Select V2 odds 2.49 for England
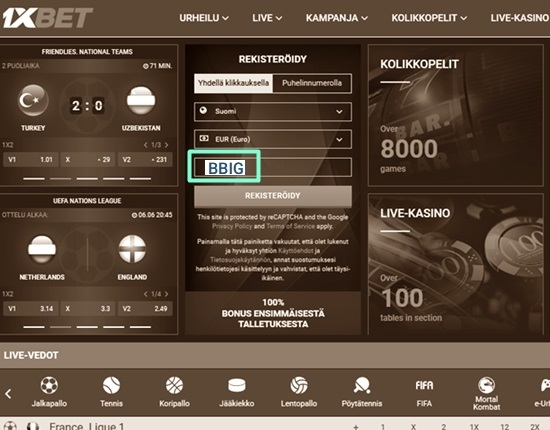Screen dimensions: 550x430 click(x=145, y=309)
